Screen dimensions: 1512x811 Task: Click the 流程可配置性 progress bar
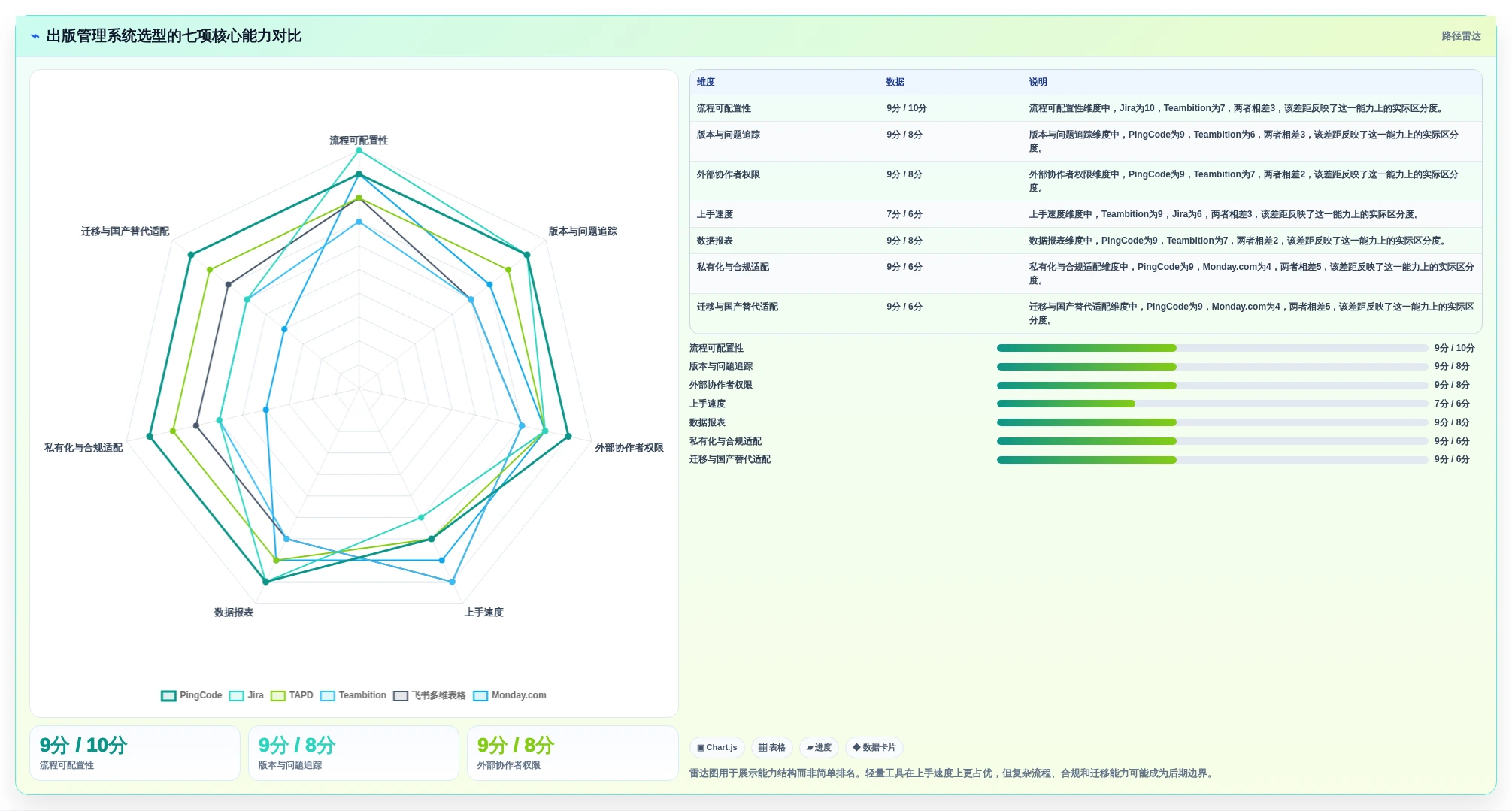point(1212,348)
